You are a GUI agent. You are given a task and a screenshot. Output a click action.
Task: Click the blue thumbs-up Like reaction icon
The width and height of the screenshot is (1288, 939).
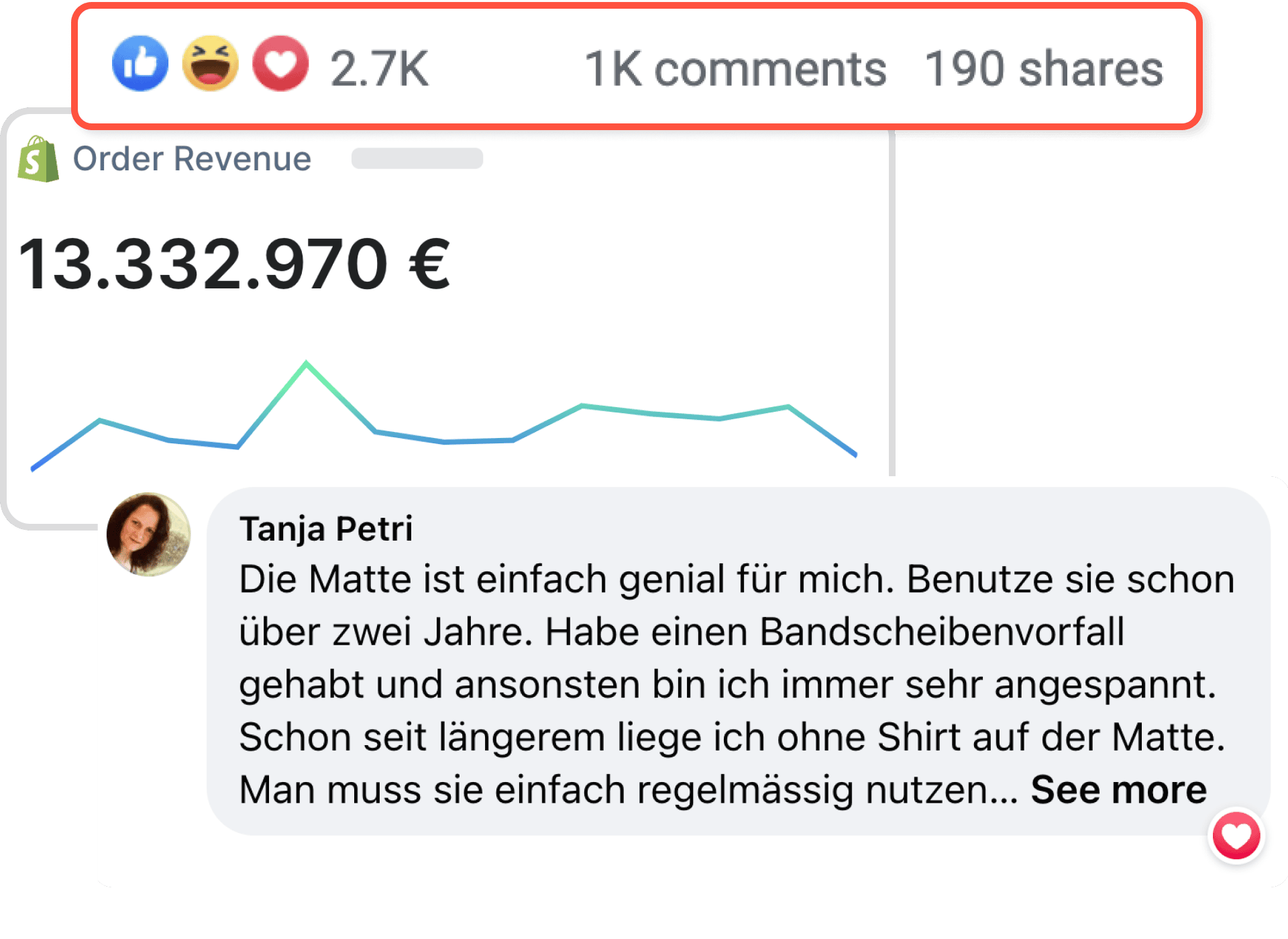click(140, 64)
